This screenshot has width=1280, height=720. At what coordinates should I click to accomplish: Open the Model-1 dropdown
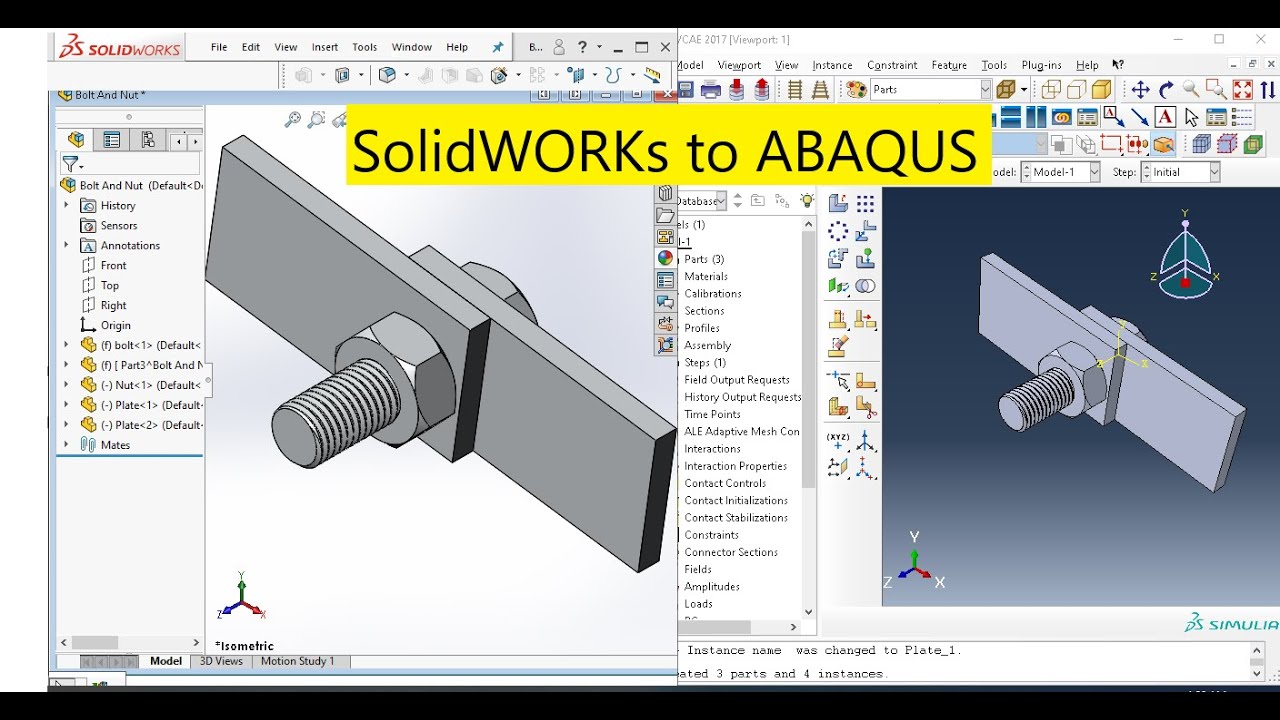coord(1094,172)
